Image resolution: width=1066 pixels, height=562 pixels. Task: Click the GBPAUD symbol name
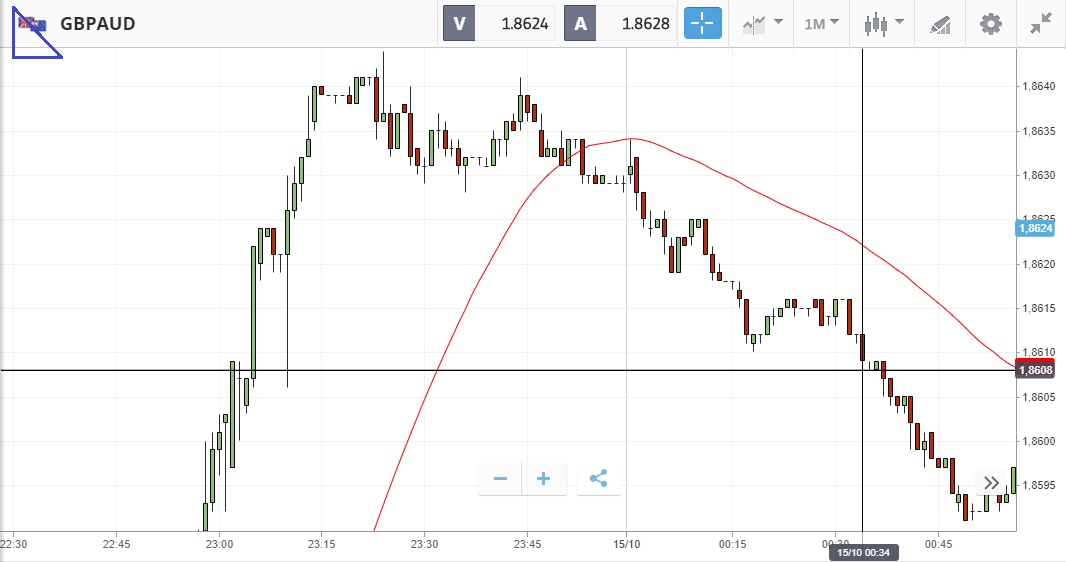[x=97, y=23]
